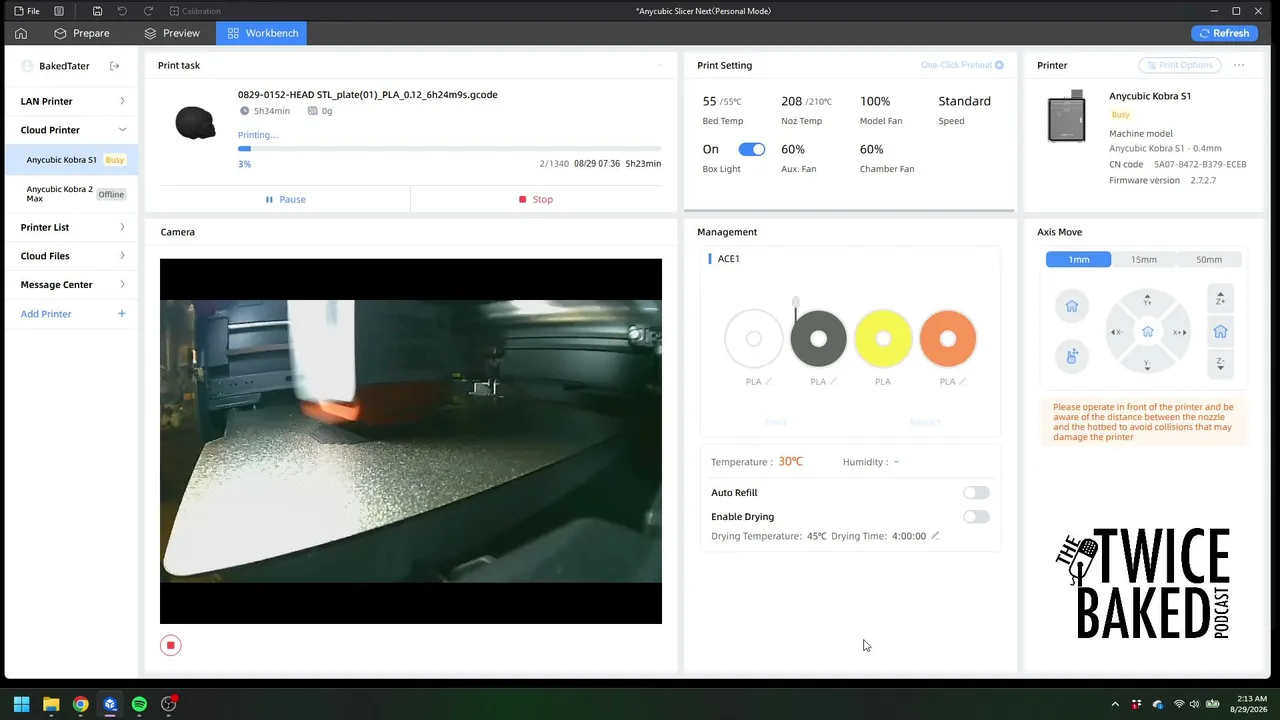Viewport: 1280px width, 720px height.
Task: Go to the home icon tab
Action: click(21, 33)
